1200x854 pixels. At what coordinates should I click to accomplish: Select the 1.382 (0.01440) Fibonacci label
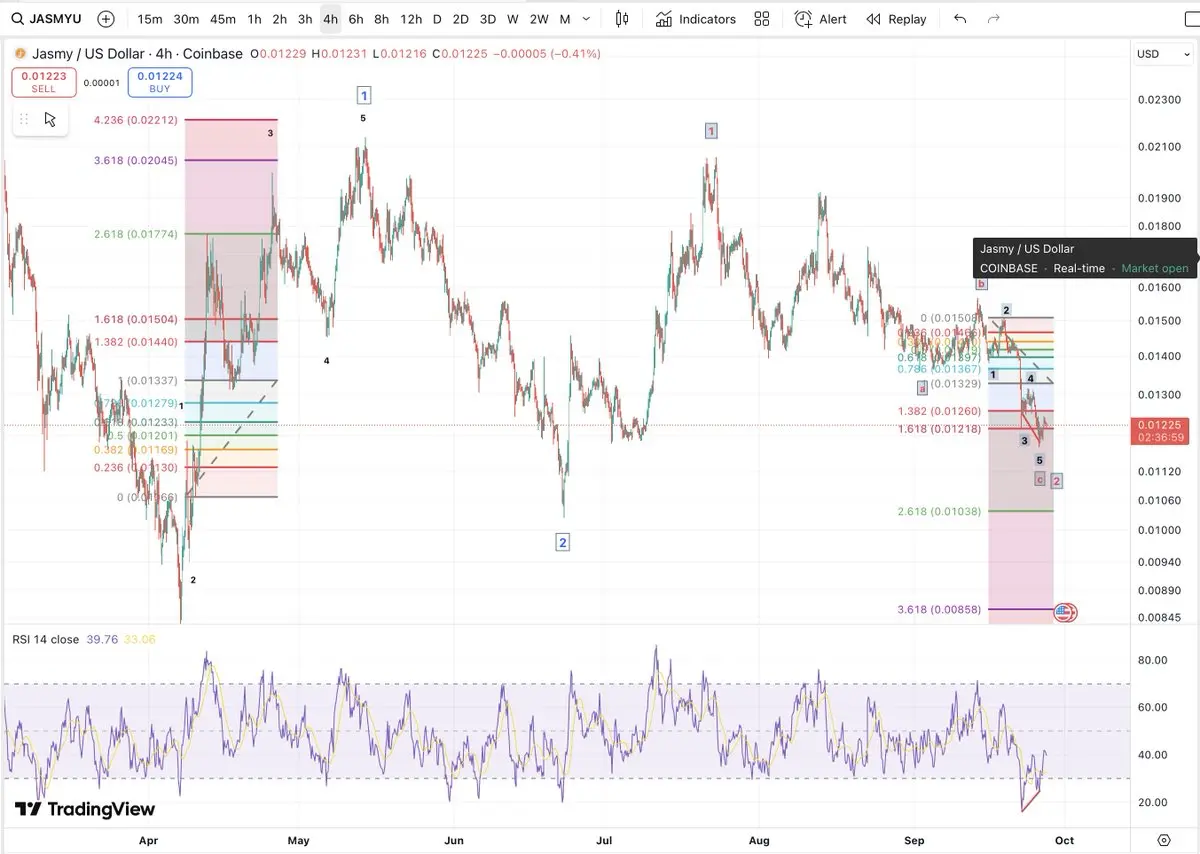[x=136, y=342]
